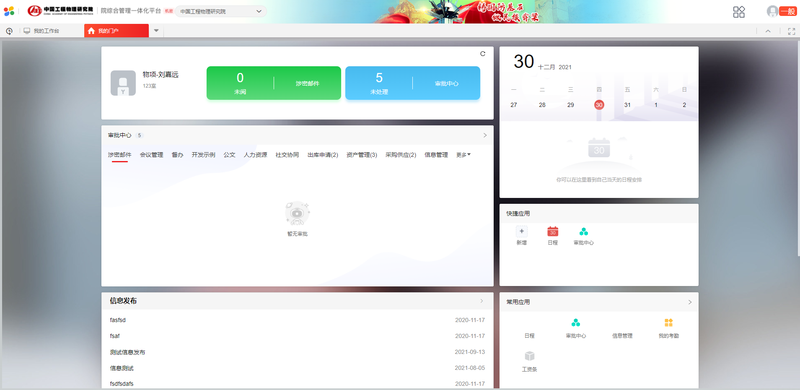800x390 pixels.
Task: Open 审批中心 icon in 常用应用
Action: point(576,323)
